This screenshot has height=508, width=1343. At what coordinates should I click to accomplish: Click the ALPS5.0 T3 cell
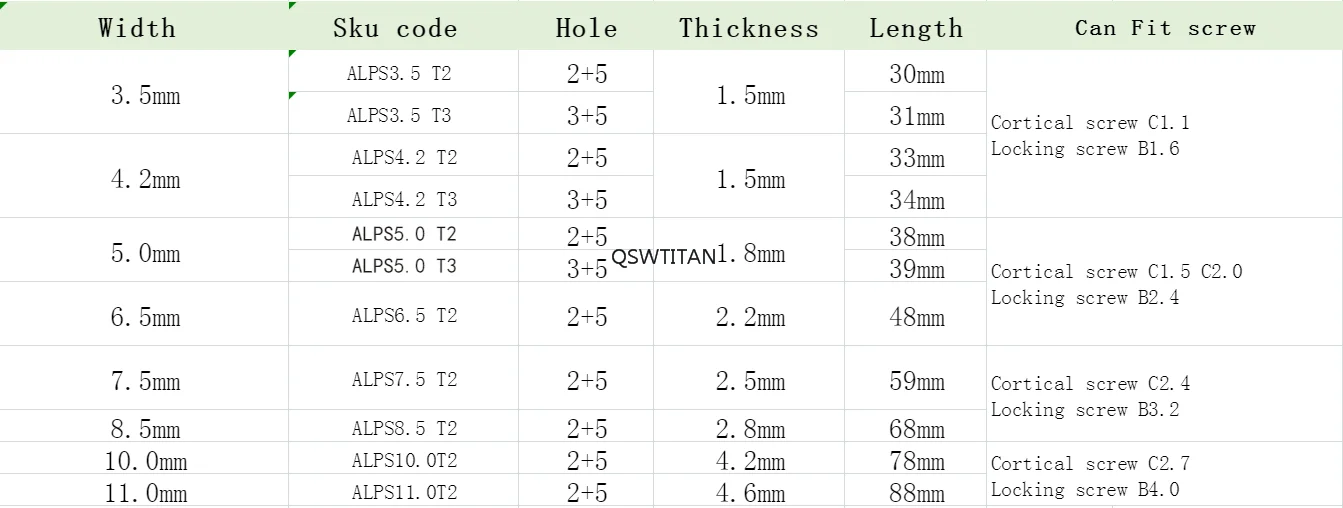(403, 266)
